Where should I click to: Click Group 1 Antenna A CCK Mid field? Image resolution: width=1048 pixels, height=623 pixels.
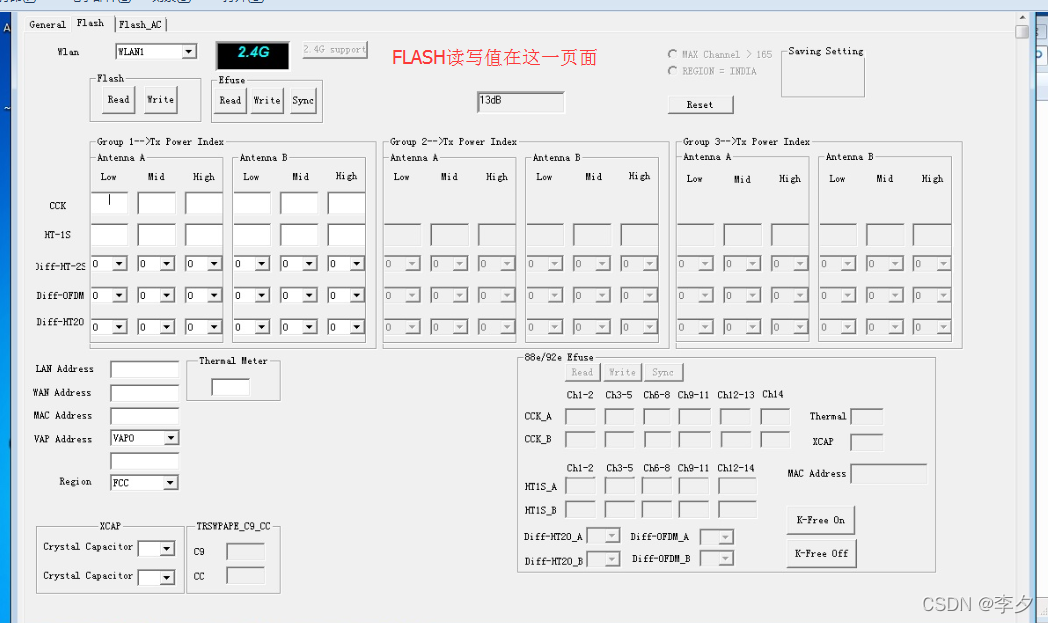(156, 203)
